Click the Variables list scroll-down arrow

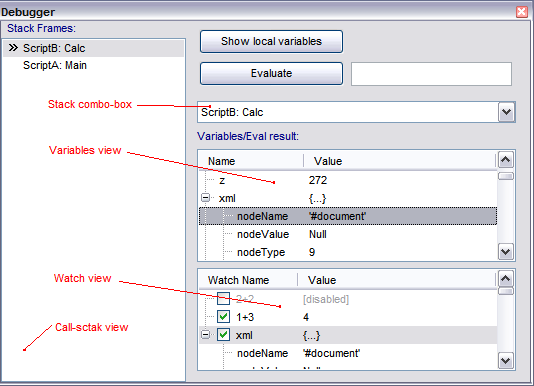tap(506, 252)
